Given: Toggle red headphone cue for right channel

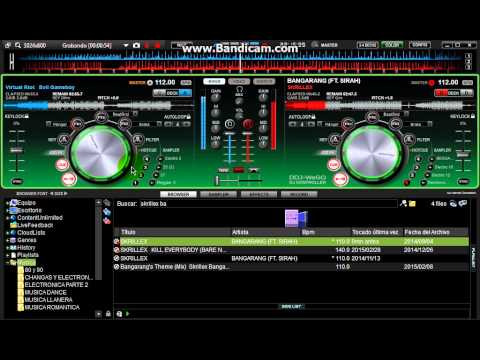Looking at the screenshot, I should 248,124.
